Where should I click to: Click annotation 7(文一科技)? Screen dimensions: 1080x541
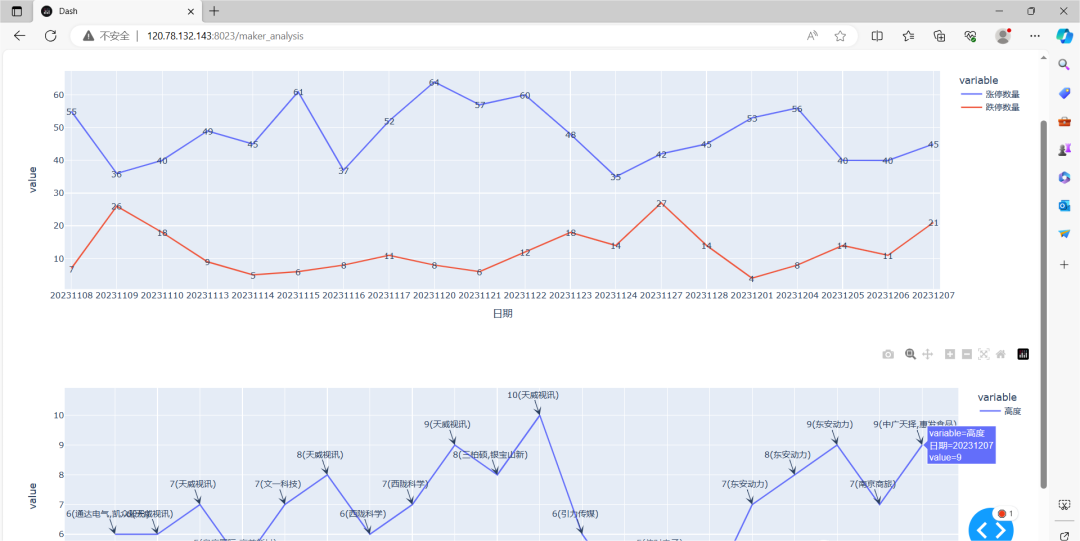[x=278, y=484]
